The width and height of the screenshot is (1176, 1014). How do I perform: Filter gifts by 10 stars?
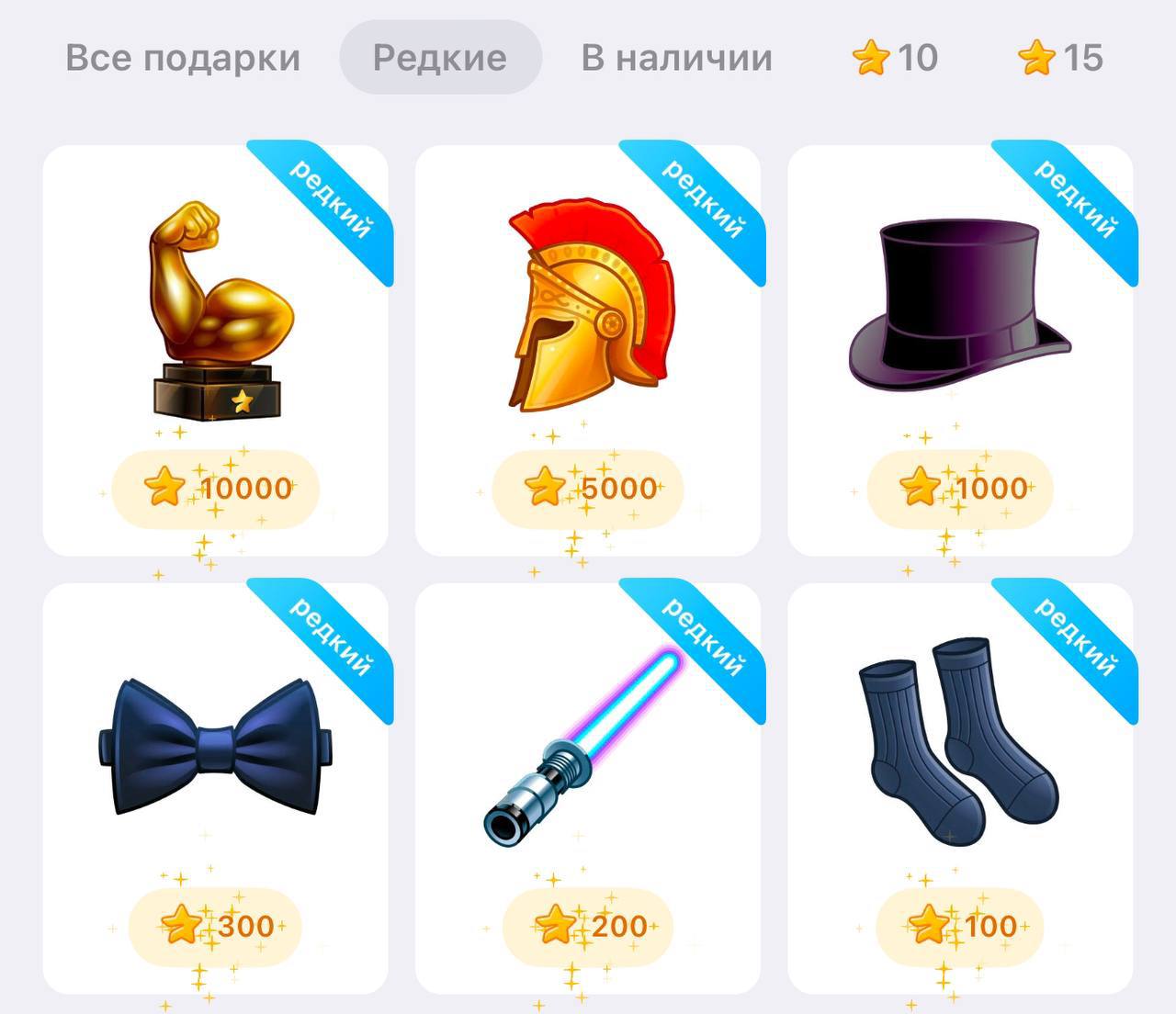point(895,57)
